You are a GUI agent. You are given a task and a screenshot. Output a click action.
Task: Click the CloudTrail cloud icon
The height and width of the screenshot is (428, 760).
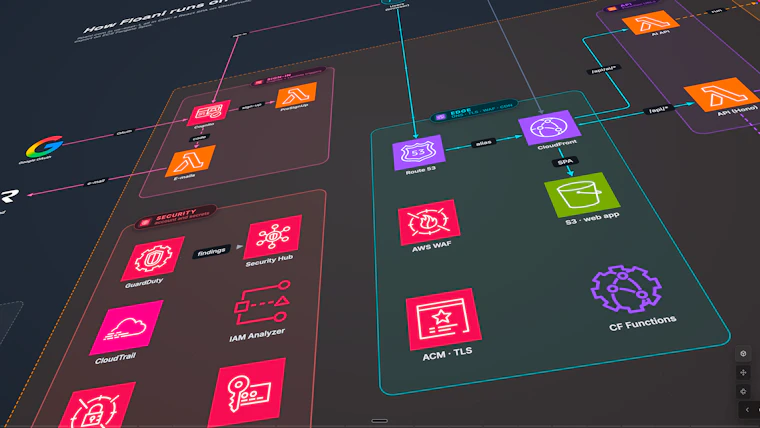click(127, 327)
